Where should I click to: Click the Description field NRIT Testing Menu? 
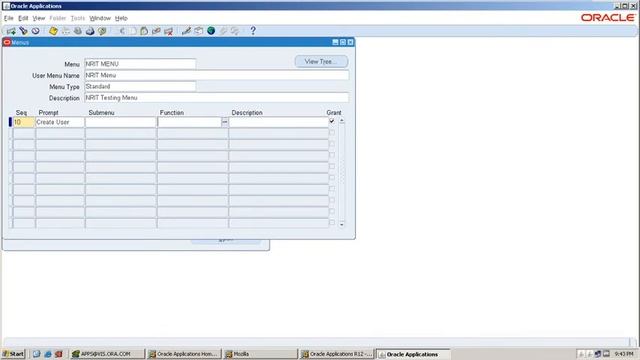coord(216,98)
